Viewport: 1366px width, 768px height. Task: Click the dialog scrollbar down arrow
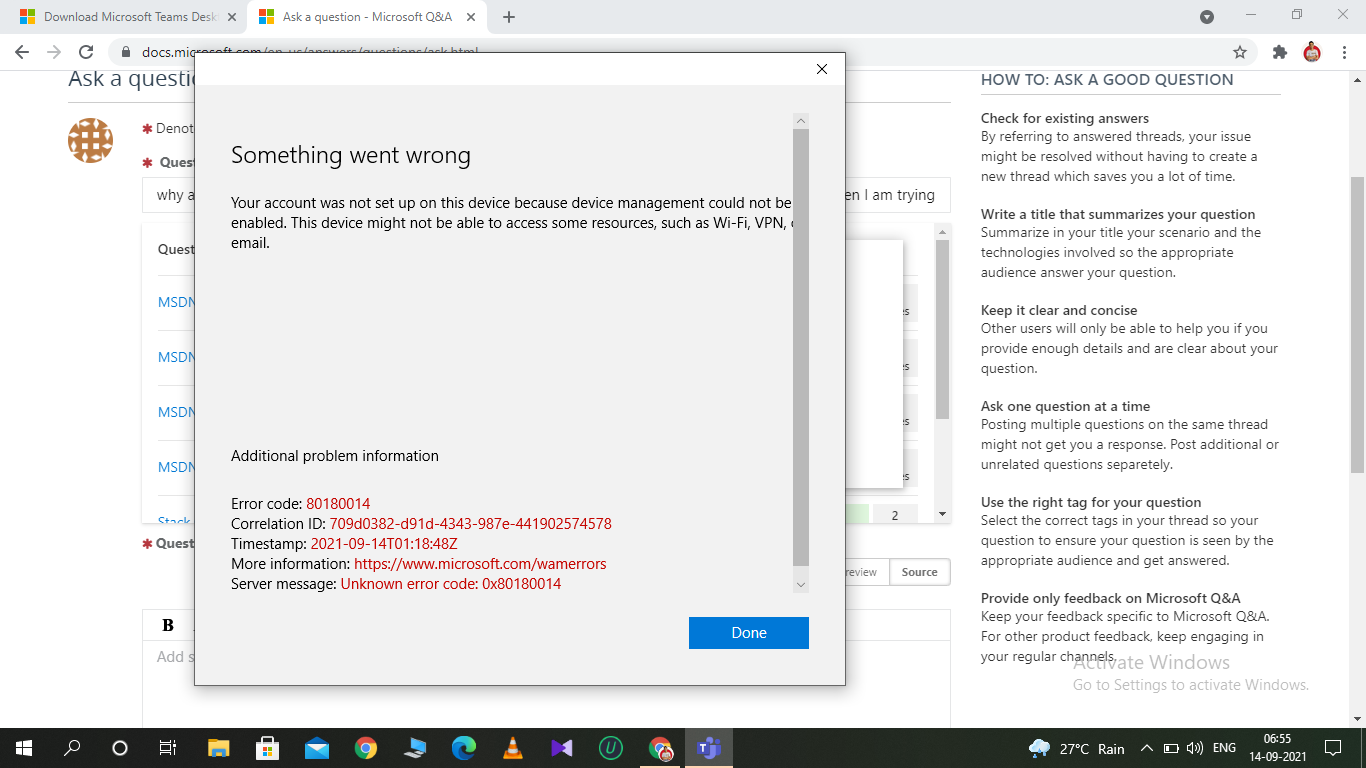coord(800,583)
